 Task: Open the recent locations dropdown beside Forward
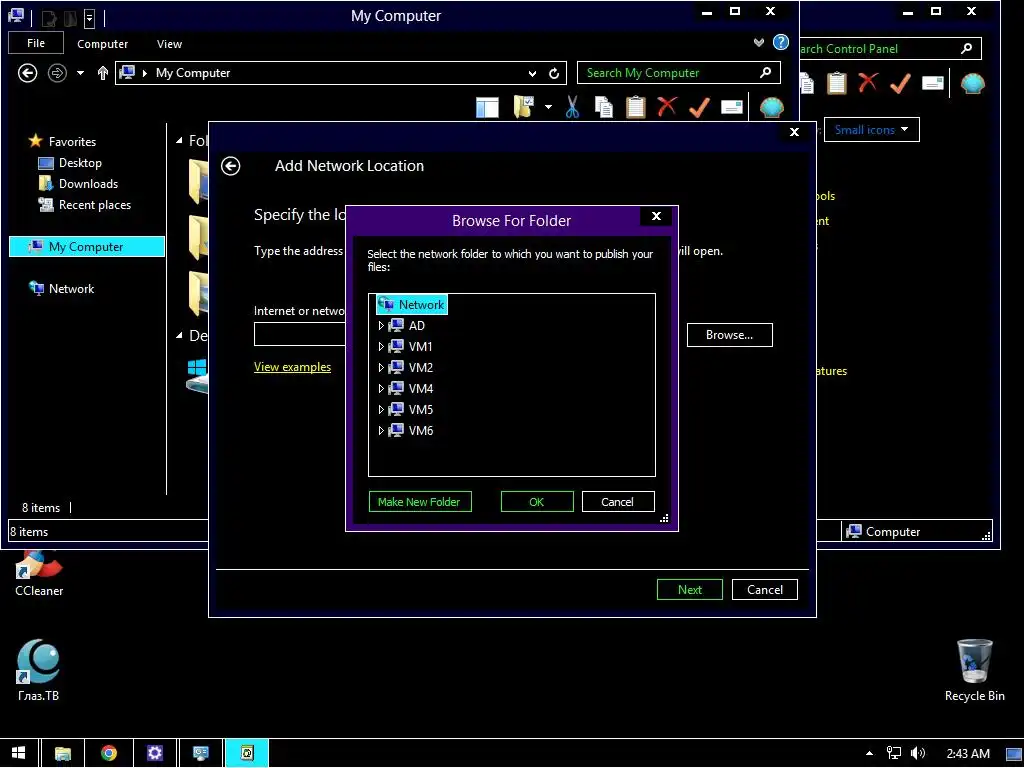(x=80, y=72)
